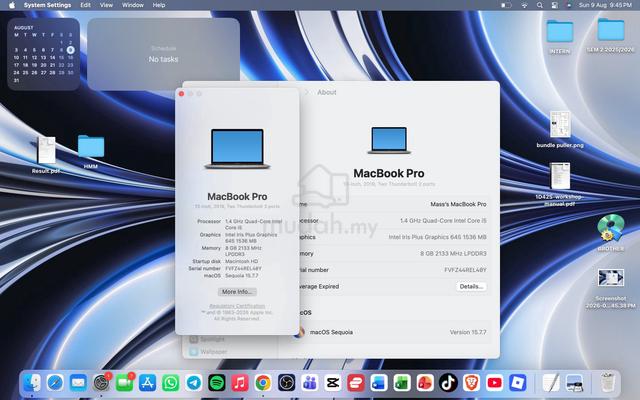640x400 pixels.
Task: Open Microsoft Teams from the Dock
Action: pyautogui.click(x=309, y=383)
